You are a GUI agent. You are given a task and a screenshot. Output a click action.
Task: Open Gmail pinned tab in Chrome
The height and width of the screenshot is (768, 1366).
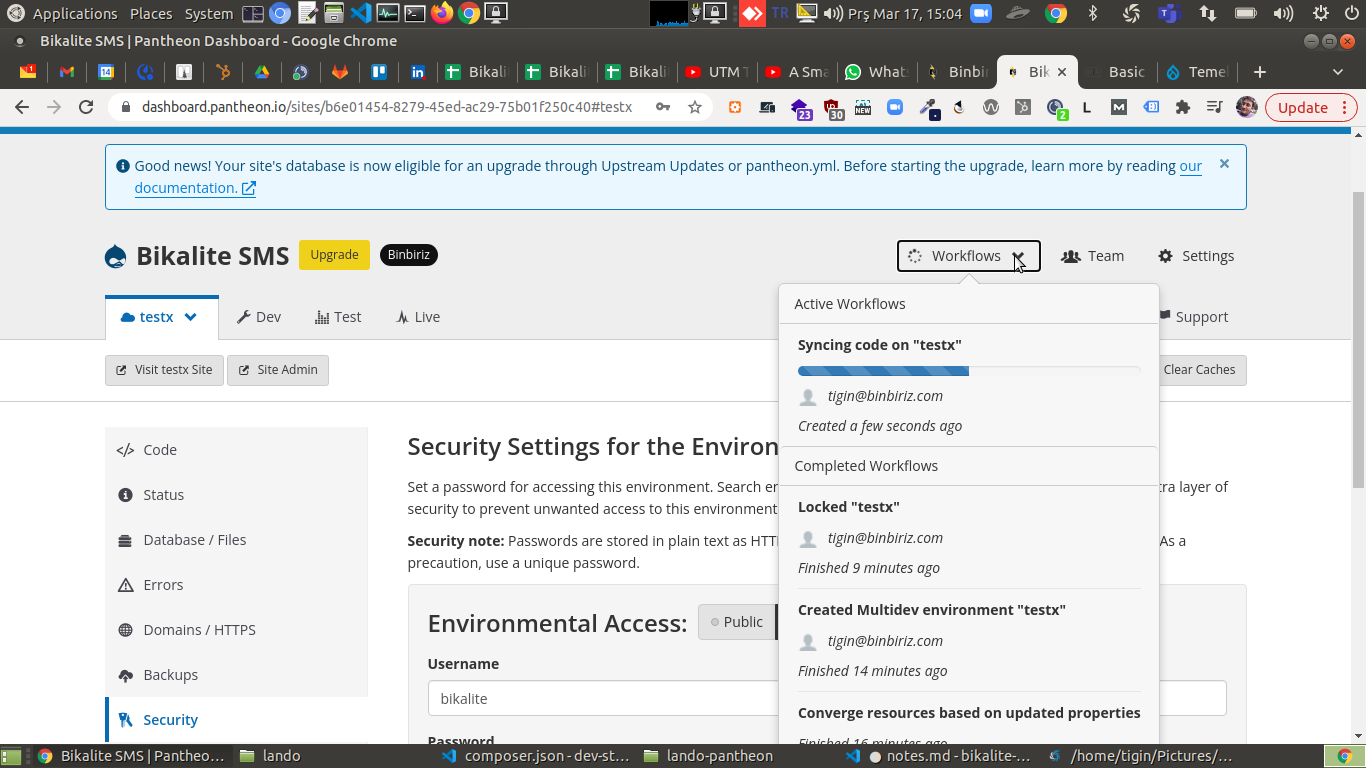[x=67, y=72]
